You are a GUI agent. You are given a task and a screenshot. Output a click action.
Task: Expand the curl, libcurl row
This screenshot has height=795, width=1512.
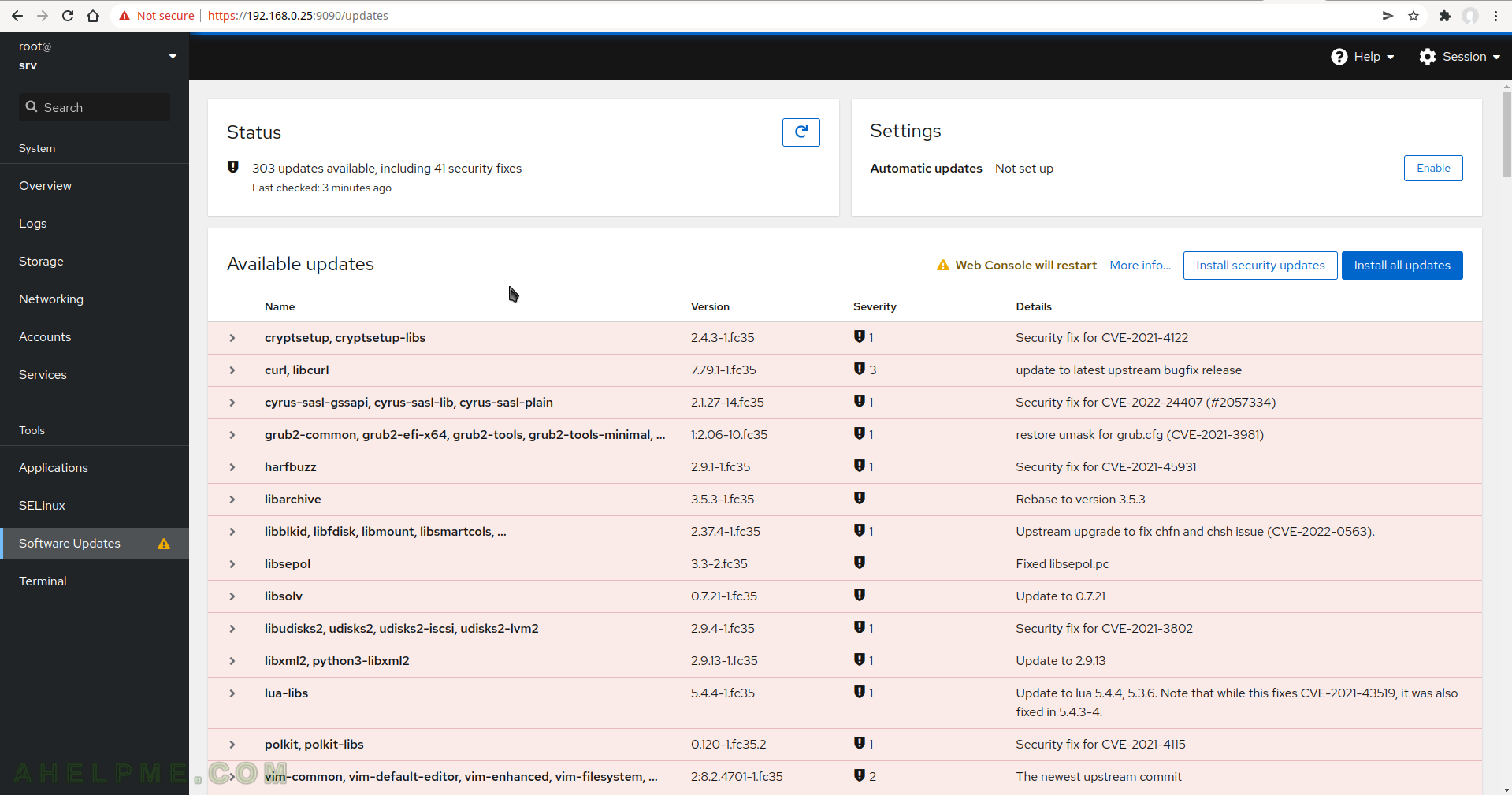pos(232,370)
